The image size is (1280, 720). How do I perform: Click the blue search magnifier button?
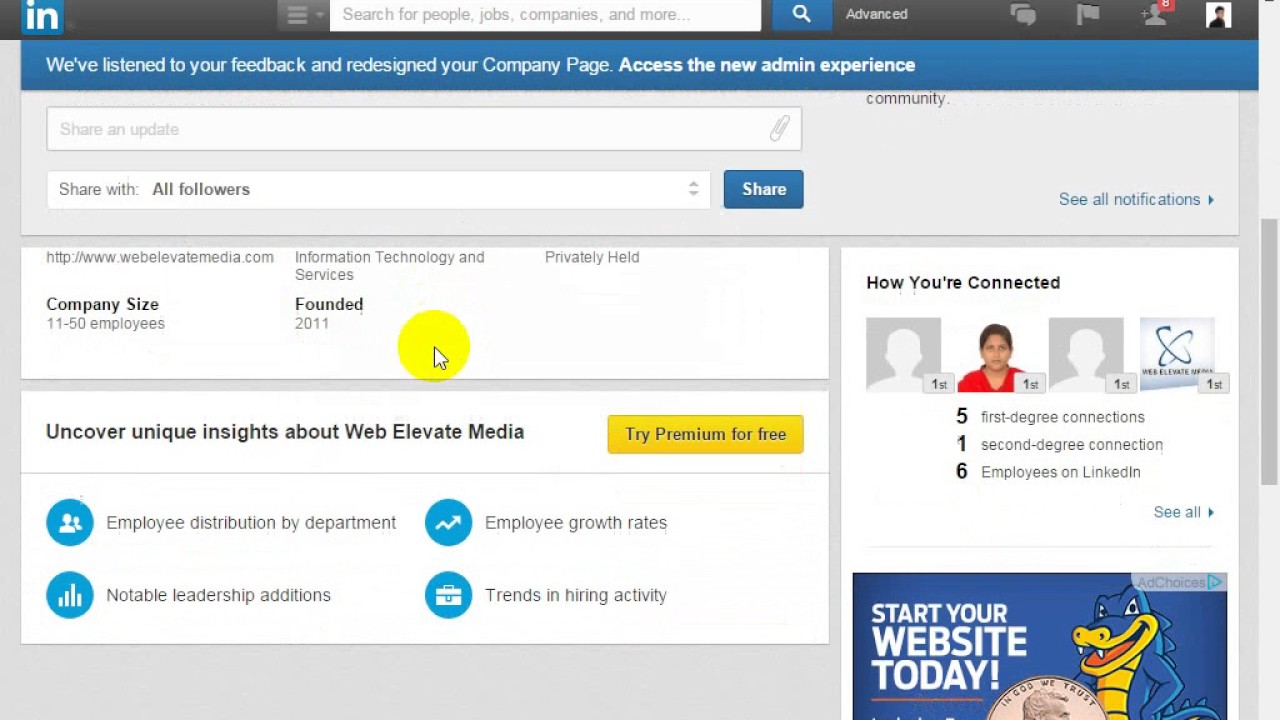click(x=801, y=15)
